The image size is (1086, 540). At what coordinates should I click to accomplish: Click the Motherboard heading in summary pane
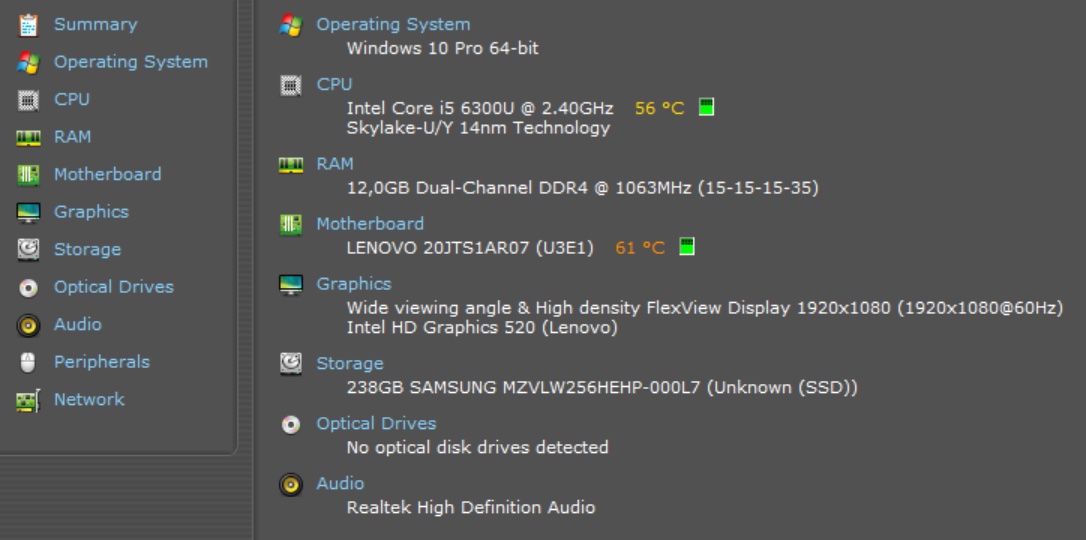coord(370,224)
